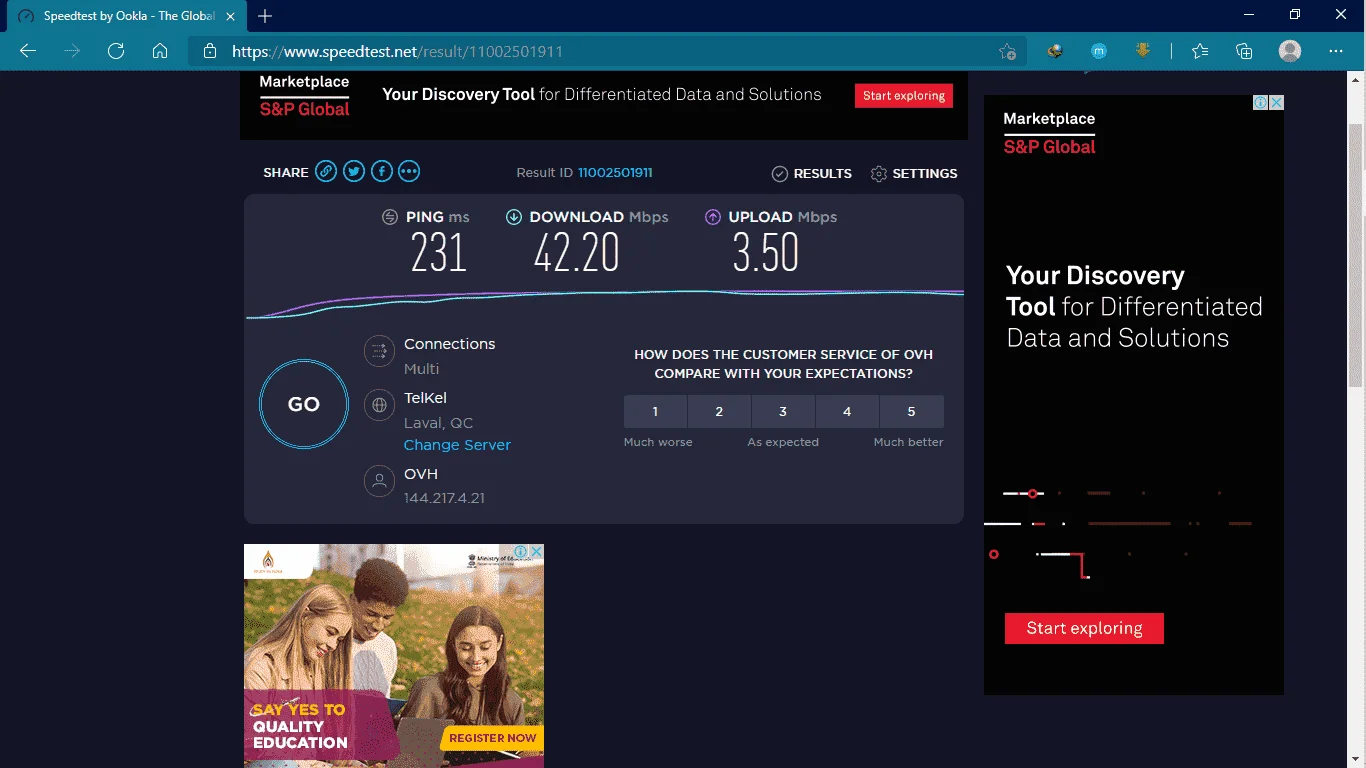The image size is (1366, 768).
Task: Start a new test with the GO button
Action: point(304,404)
